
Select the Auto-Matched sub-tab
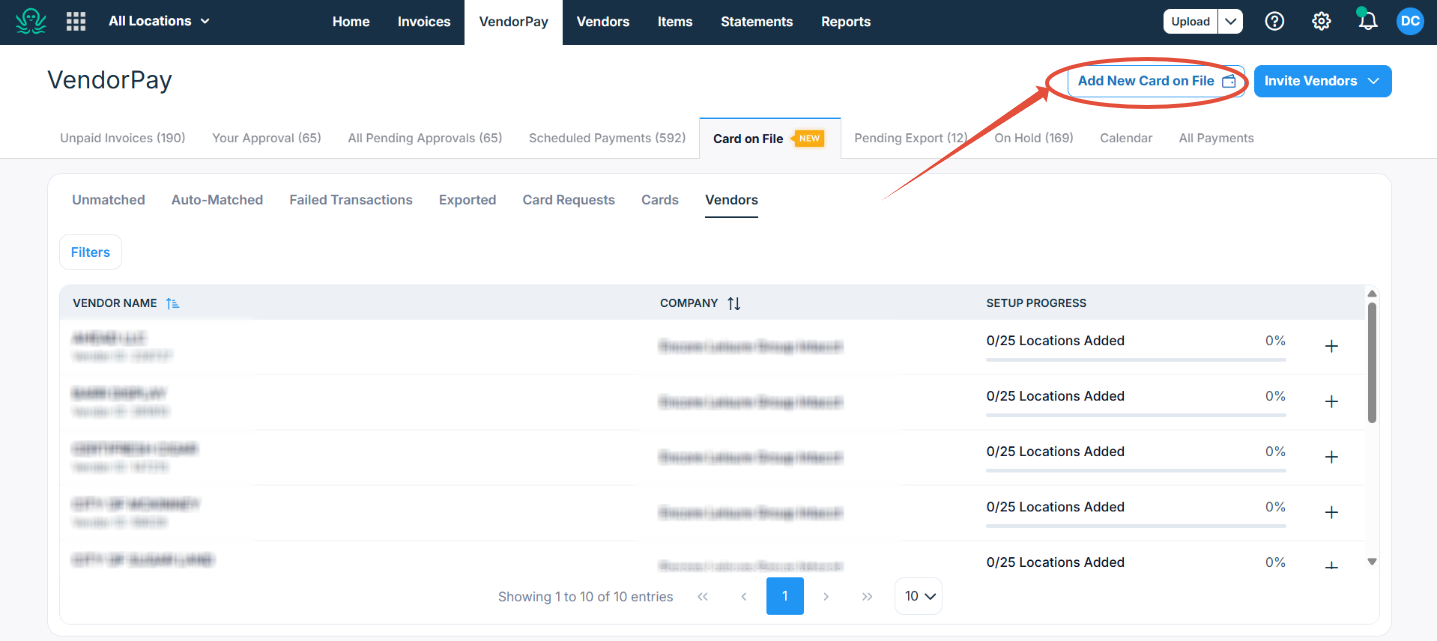217,200
